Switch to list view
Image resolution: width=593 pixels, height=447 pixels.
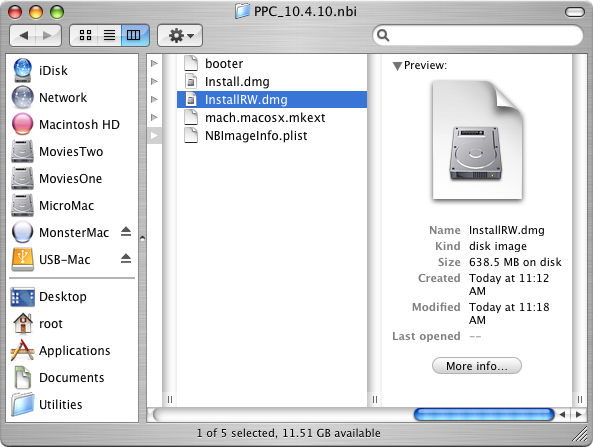point(109,36)
